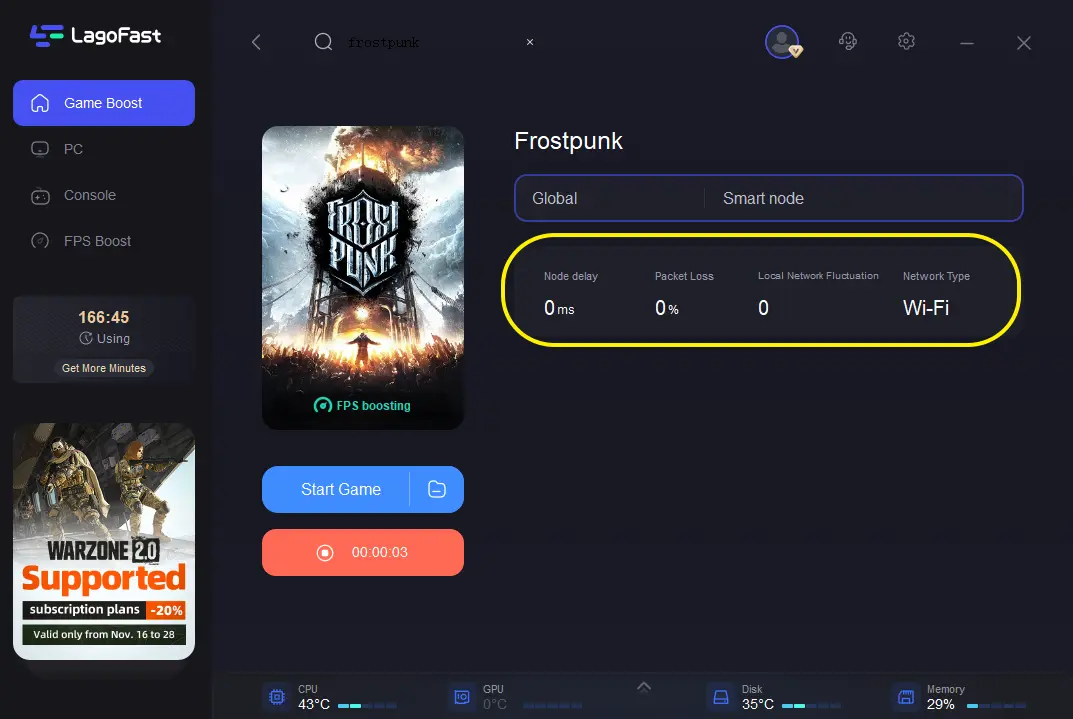Open game folder icon beside Start Game

(x=437, y=489)
